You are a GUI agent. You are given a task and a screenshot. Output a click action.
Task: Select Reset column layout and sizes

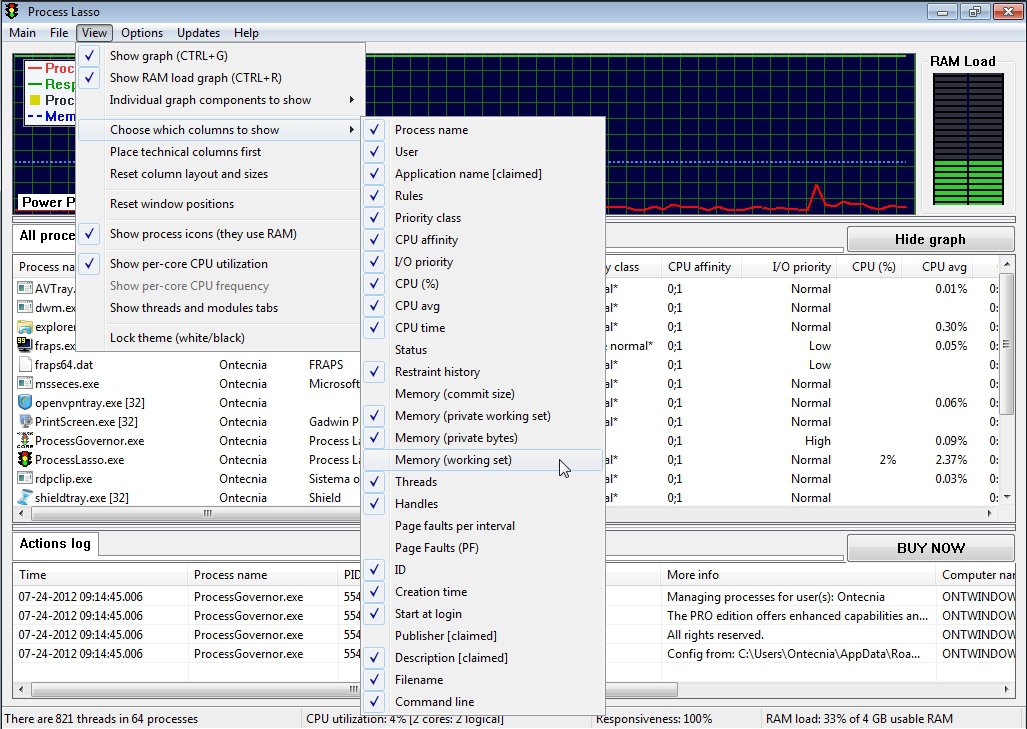[x=220, y=174]
